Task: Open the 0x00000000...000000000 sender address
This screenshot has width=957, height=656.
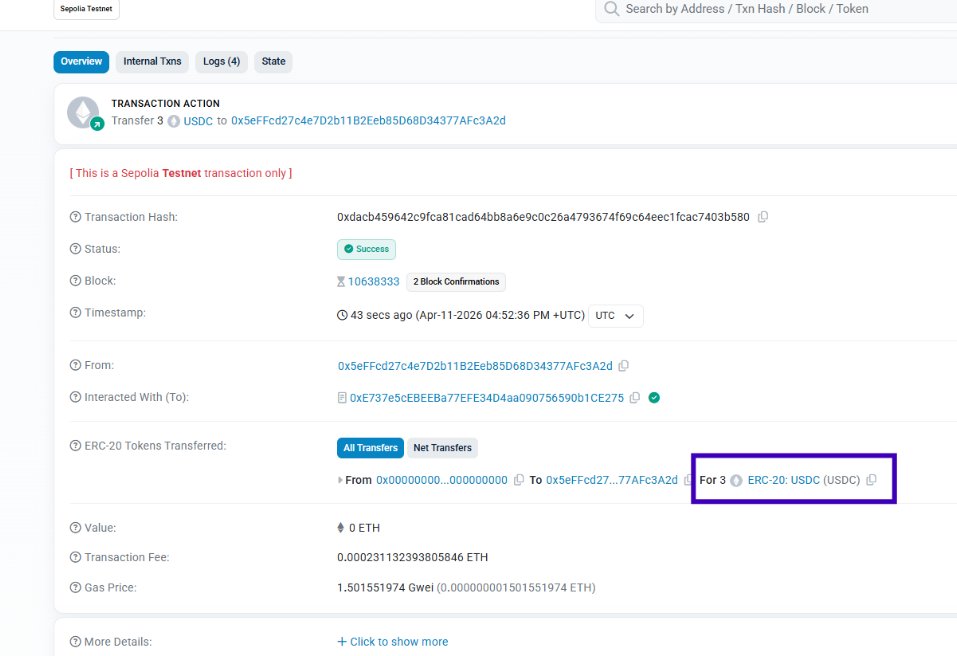Action: coord(442,480)
